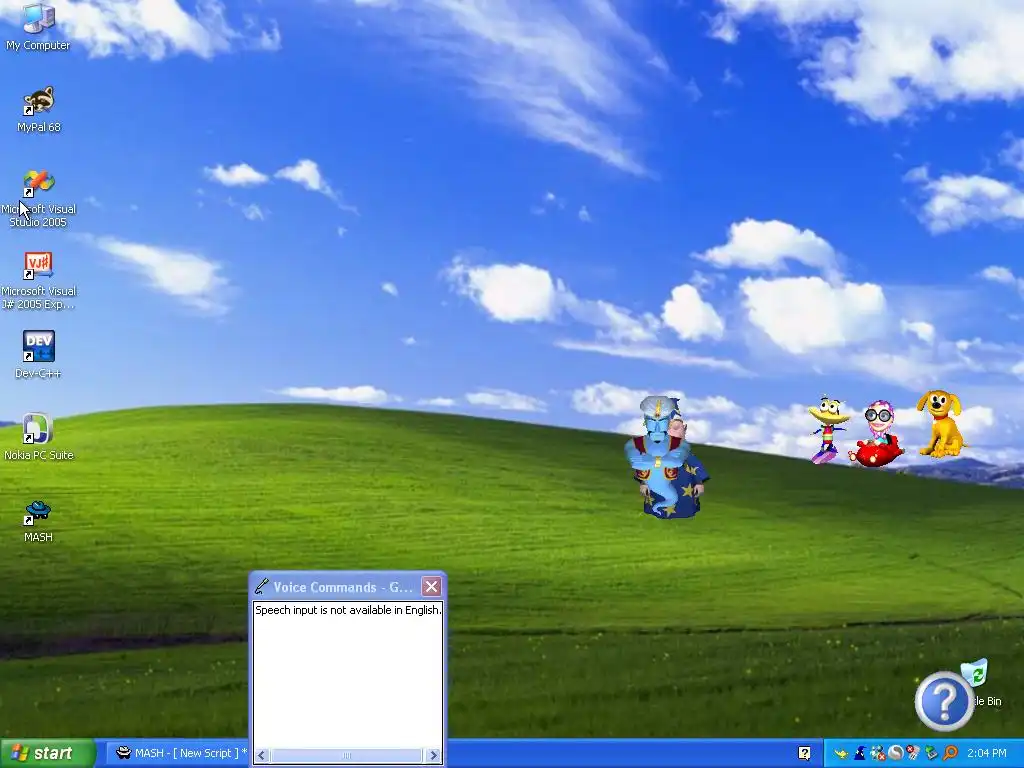The image size is (1024, 768).
Task: Select the MASH desktop shortcut
Action: coord(38,519)
